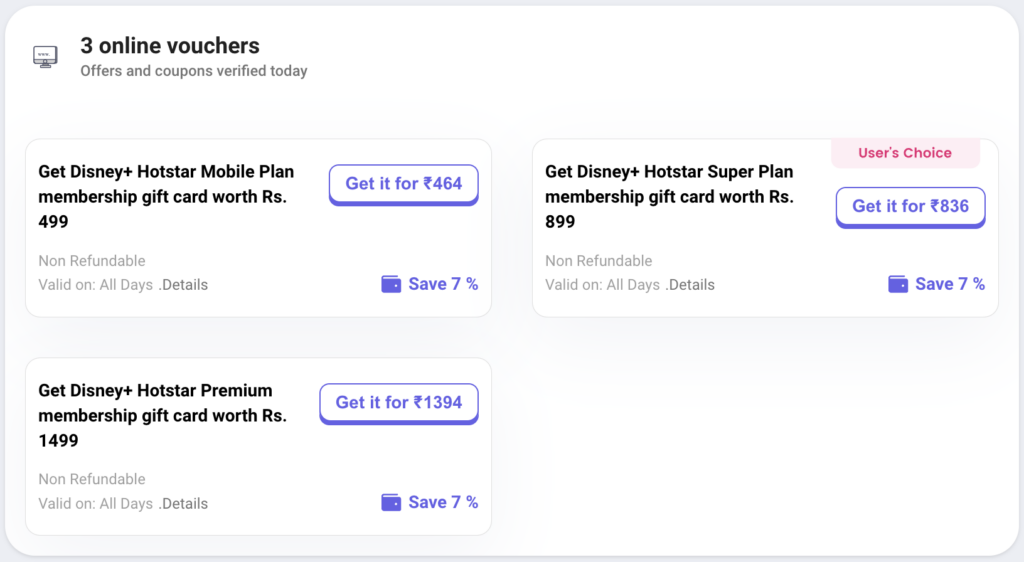Click Non Refundable label on Premium card
The height and width of the screenshot is (562, 1024).
(92, 479)
